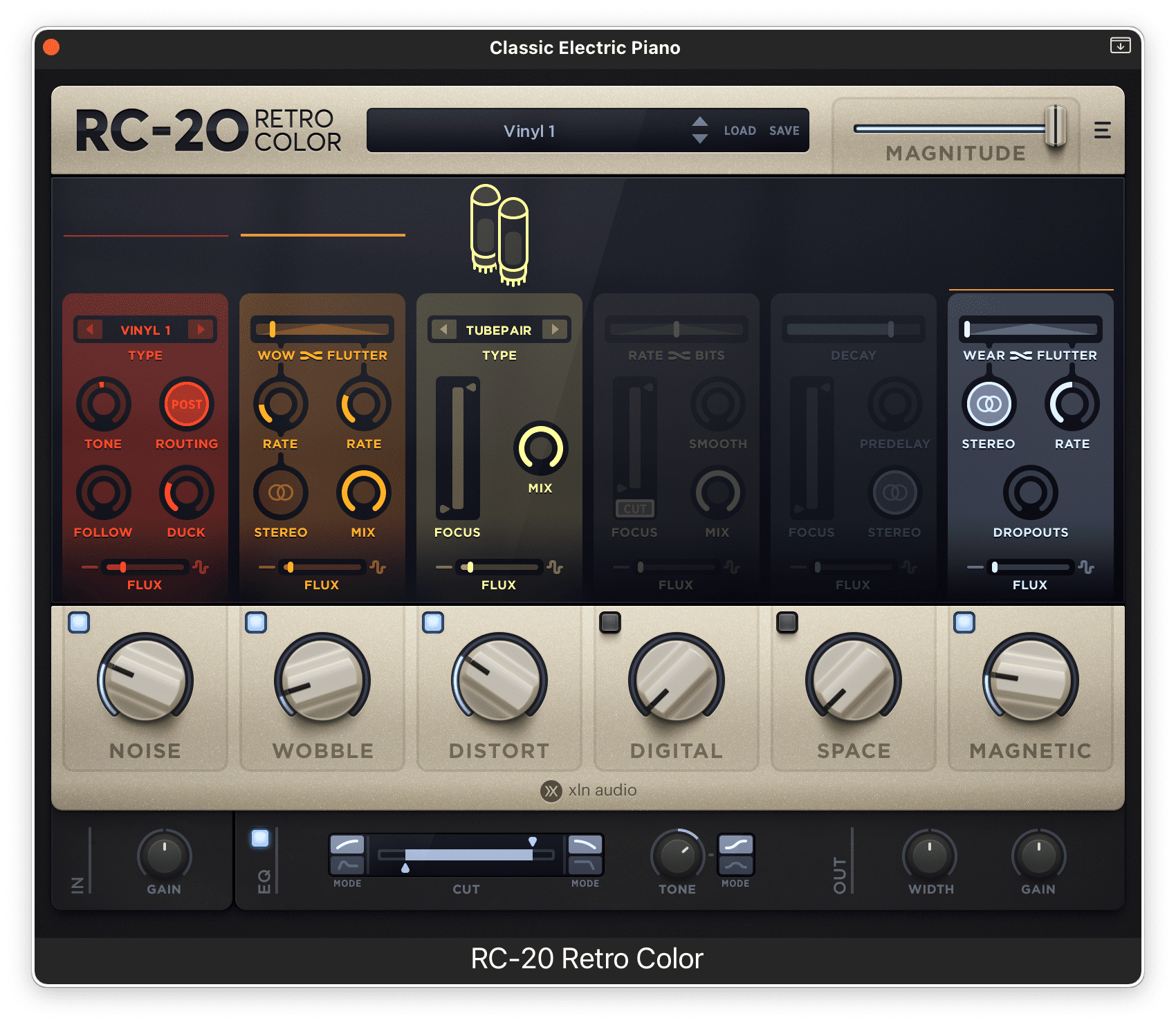Click the Noise Tone knob
Image resolution: width=1176 pixels, height=1025 pixels.
point(103,404)
